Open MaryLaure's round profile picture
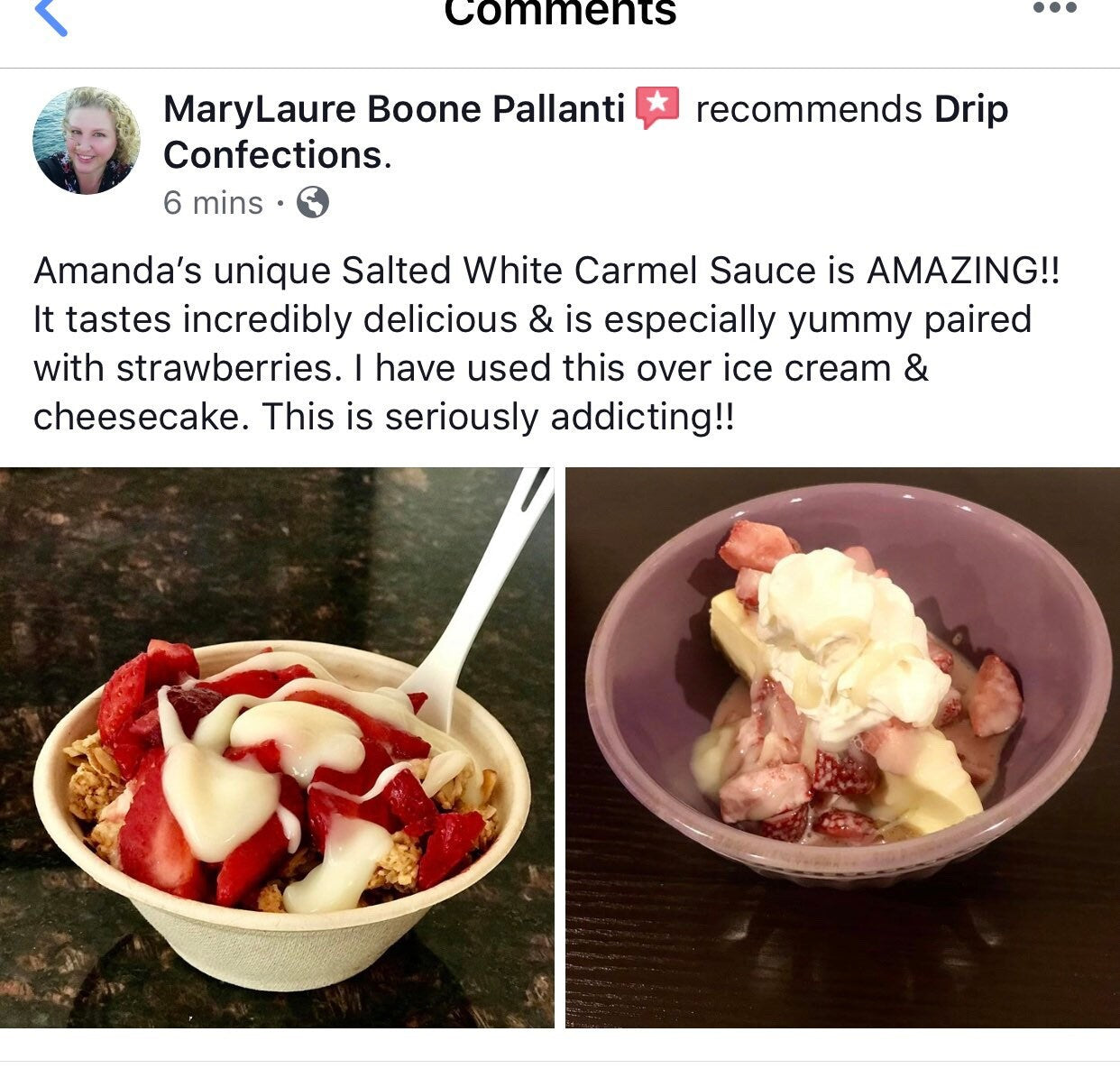1120x1087 pixels. click(87, 141)
